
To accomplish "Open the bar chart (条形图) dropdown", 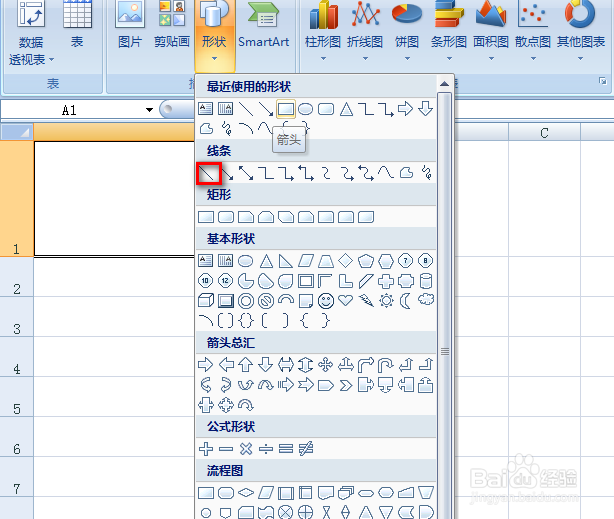I will [x=449, y=33].
